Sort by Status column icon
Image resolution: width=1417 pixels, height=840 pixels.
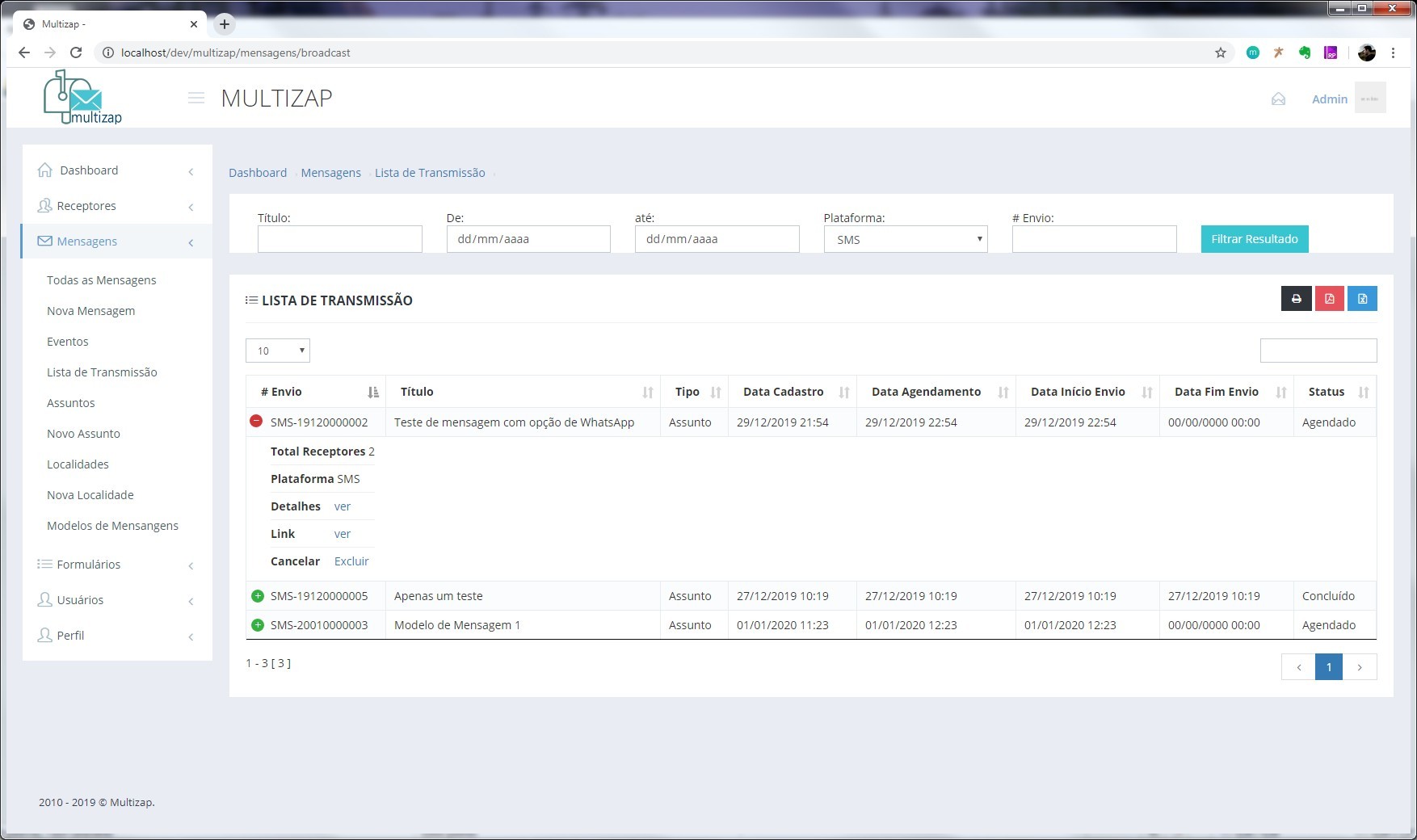(1364, 393)
